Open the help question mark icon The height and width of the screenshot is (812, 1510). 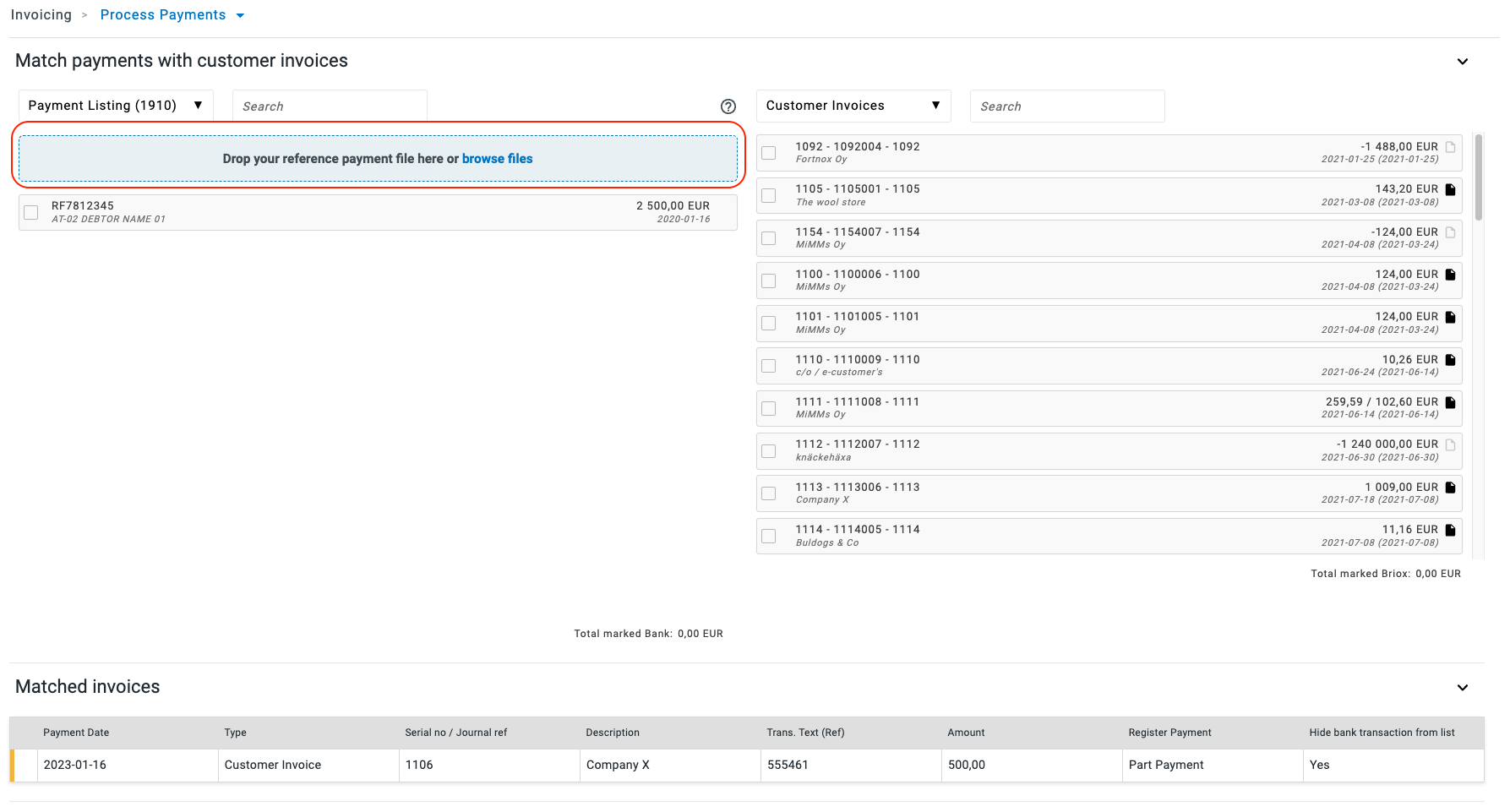728,106
